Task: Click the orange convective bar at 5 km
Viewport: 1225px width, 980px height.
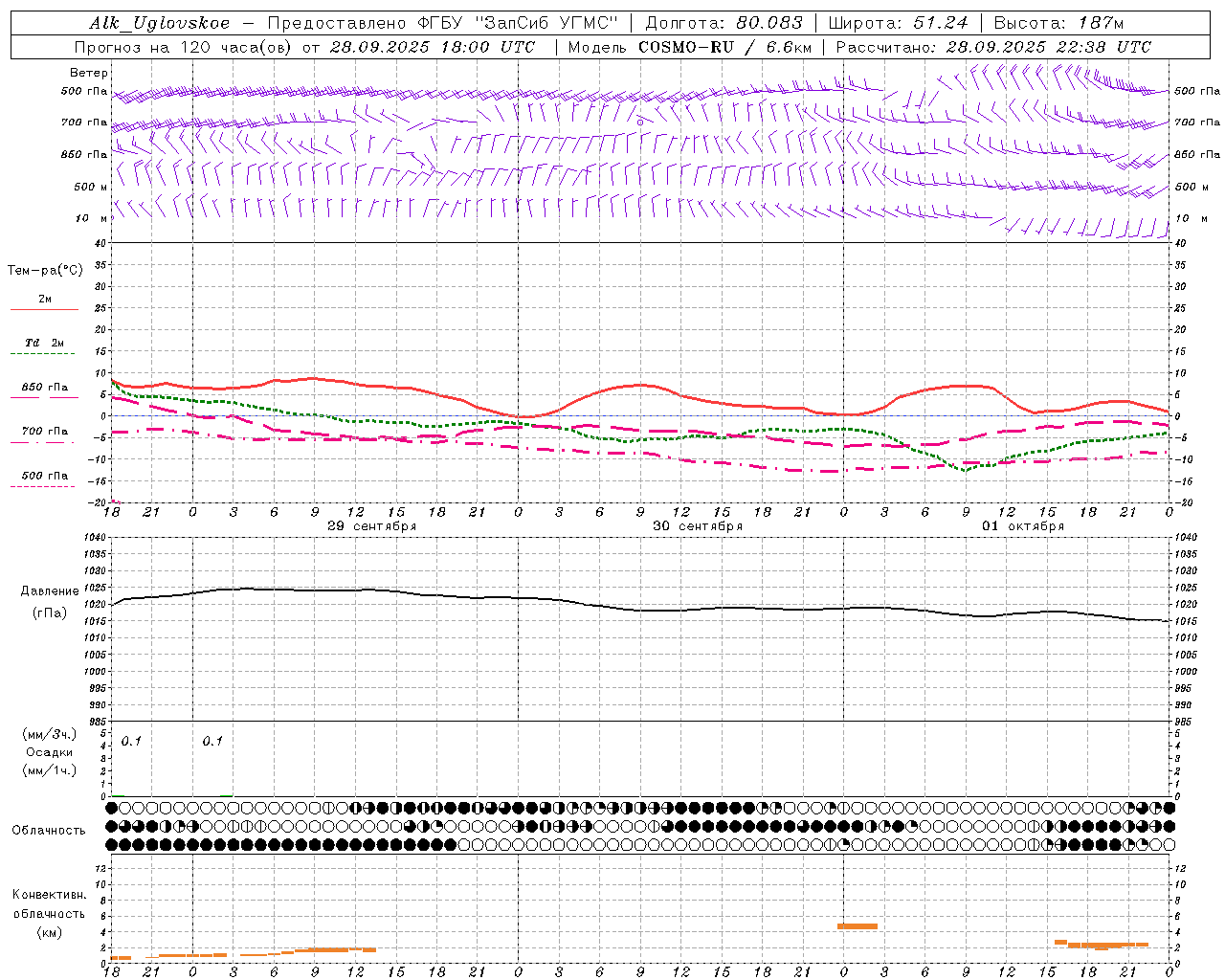Action: point(857,926)
